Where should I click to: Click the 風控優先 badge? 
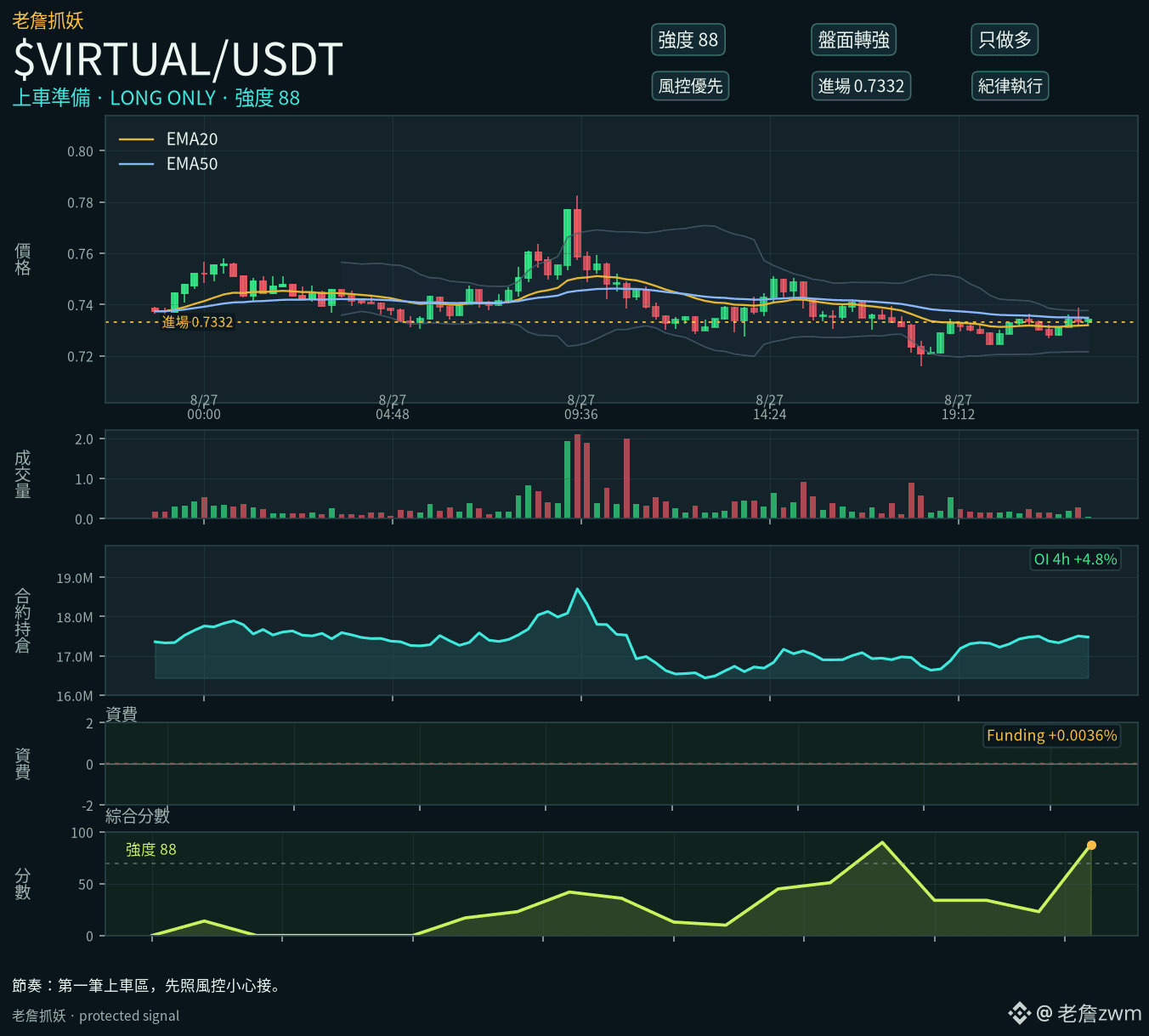(x=690, y=86)
